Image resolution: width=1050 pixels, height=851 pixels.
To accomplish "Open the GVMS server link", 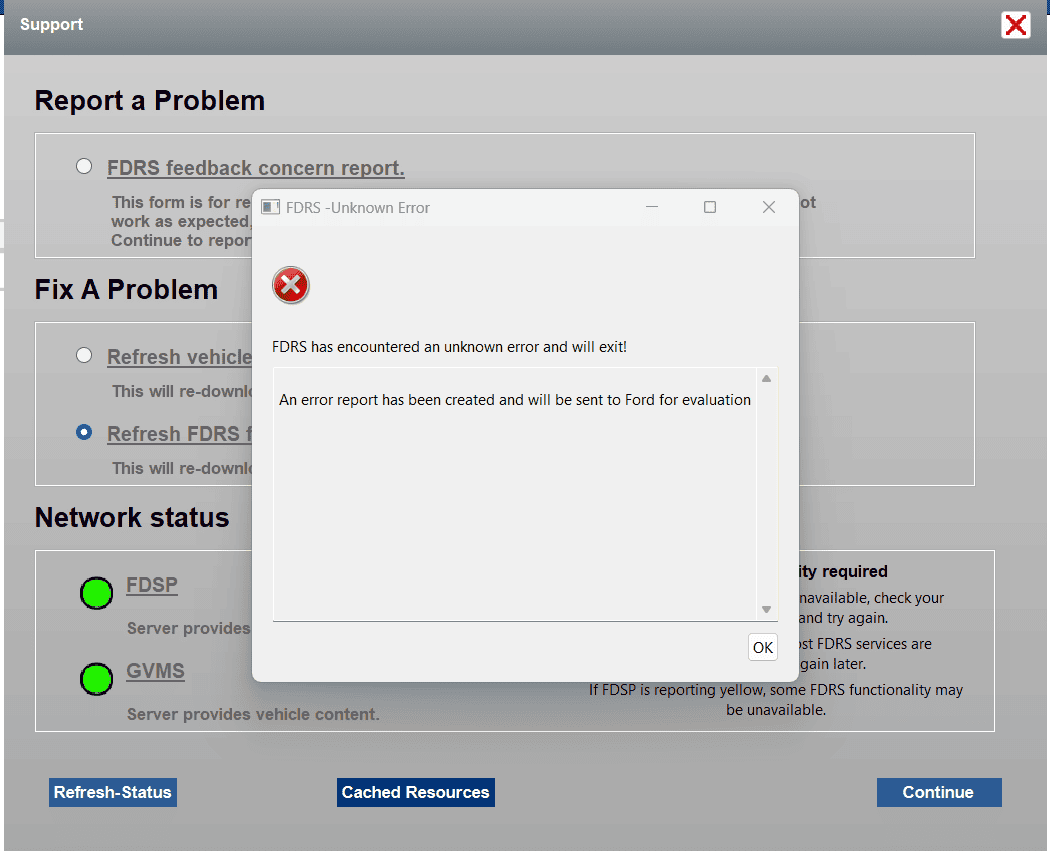I will pos(155,671).
